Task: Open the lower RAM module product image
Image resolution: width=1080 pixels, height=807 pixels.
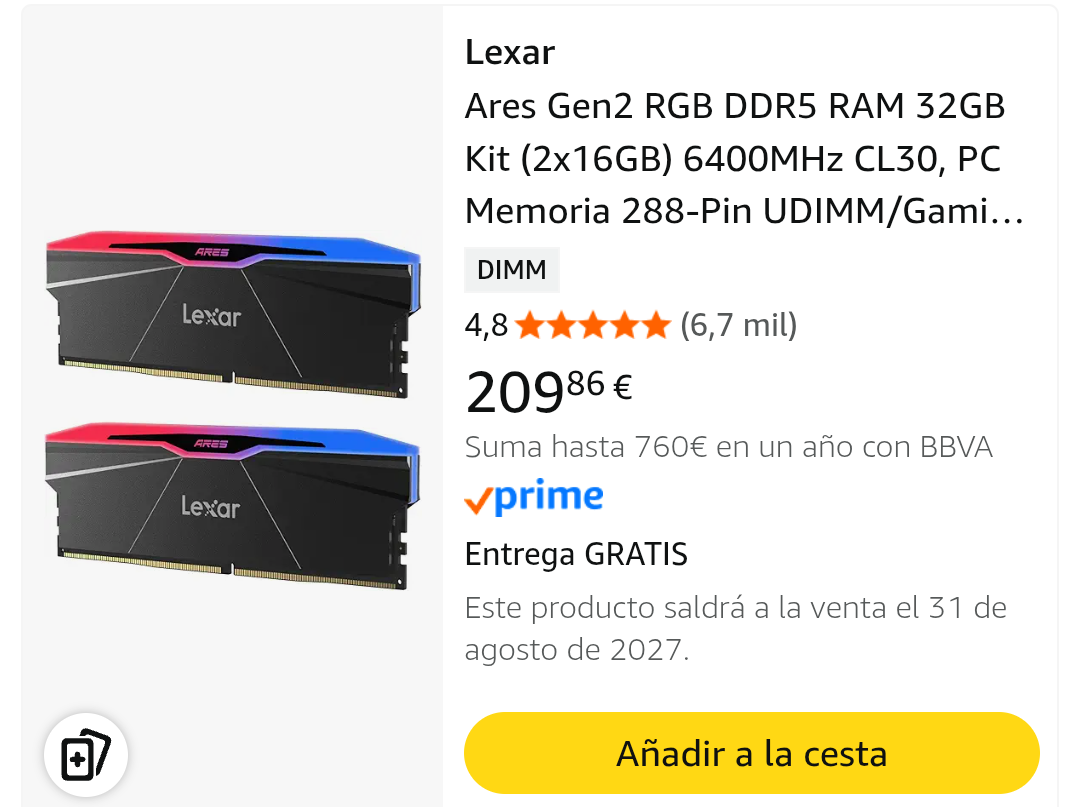Action: pyautogui.click(x=233, y=506)
